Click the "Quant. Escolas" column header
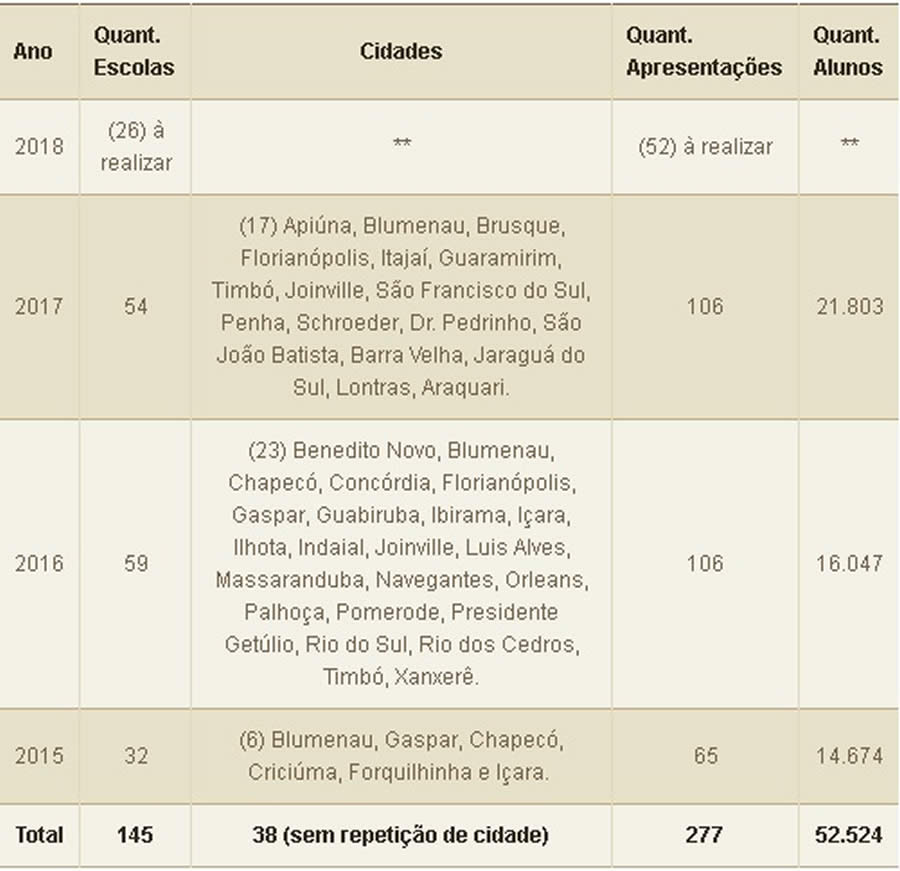Image resolution: width=900 pixels, height=871 pixels. pyautogui.click(x=134, y=51)
